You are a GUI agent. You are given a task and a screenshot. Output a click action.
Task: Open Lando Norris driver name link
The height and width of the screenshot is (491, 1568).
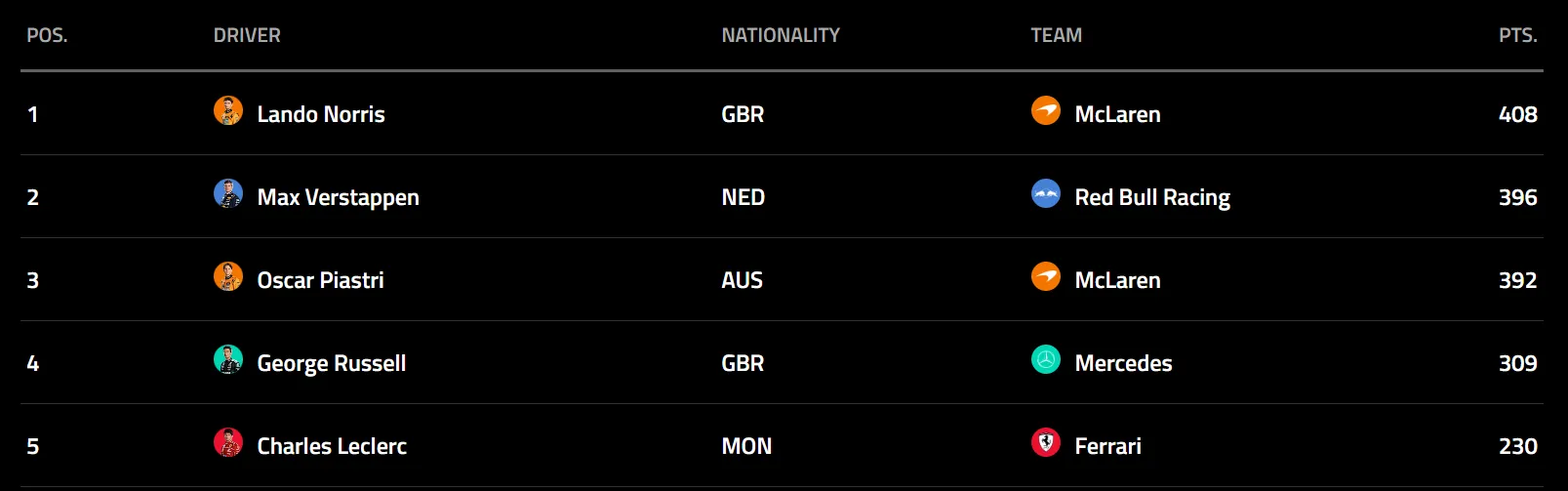coord(321,114)
